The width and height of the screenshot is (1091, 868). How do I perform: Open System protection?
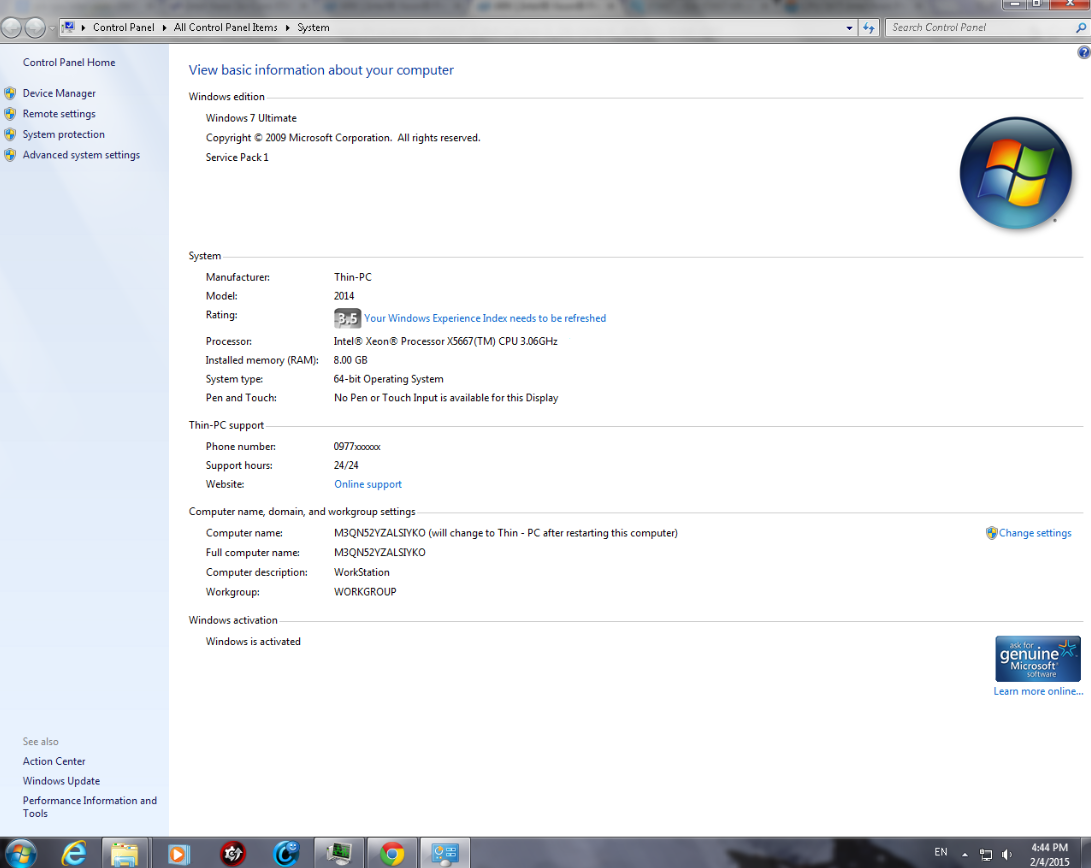(x=63, y=134)
